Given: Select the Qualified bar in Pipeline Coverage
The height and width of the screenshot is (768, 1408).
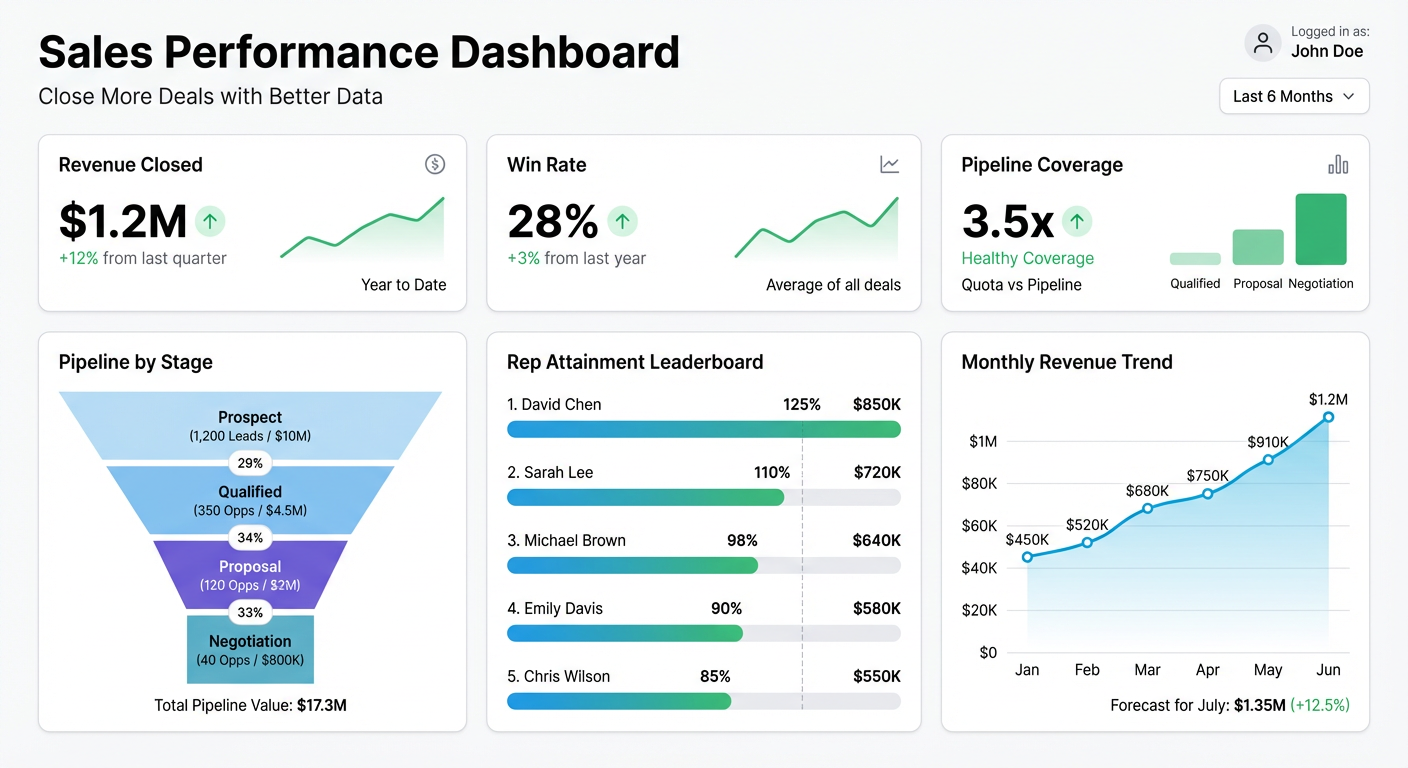Looking at the screenshot, I should [x=1195, y=259].
